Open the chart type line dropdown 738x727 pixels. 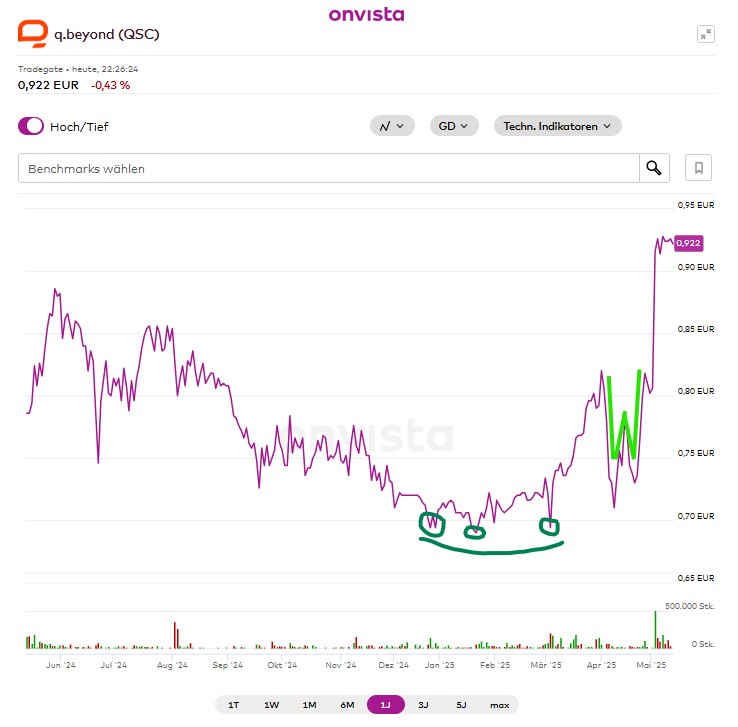392,126
